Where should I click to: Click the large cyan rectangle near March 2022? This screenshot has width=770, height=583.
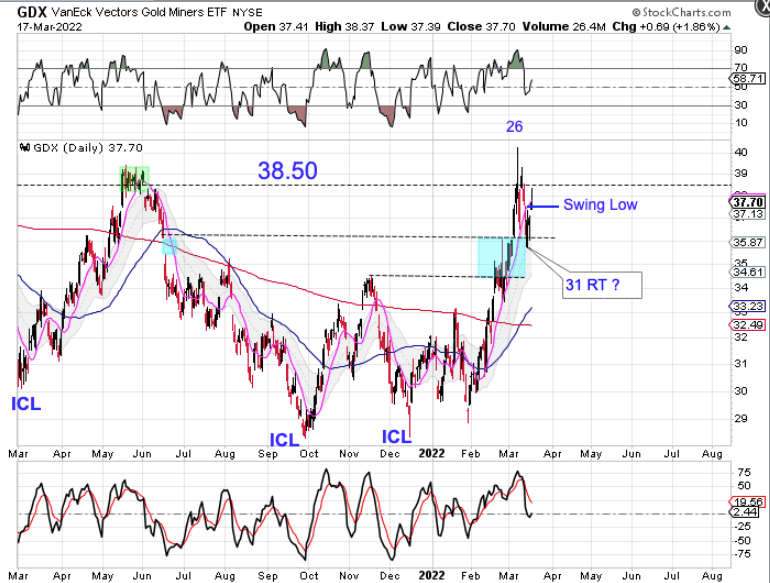point(501,257)
